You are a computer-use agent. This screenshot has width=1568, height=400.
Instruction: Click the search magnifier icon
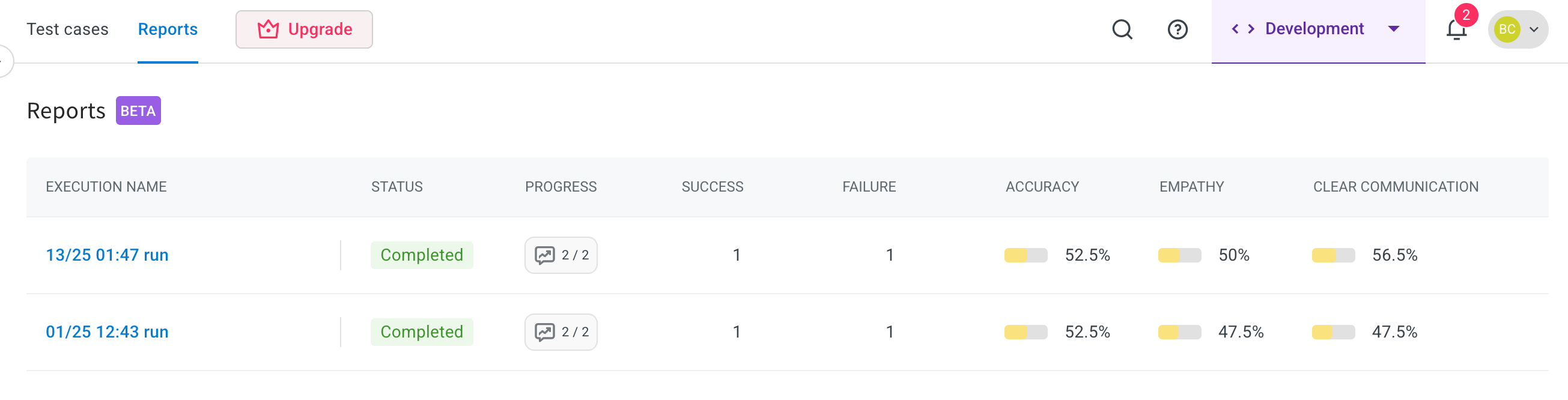[1122, 29]
